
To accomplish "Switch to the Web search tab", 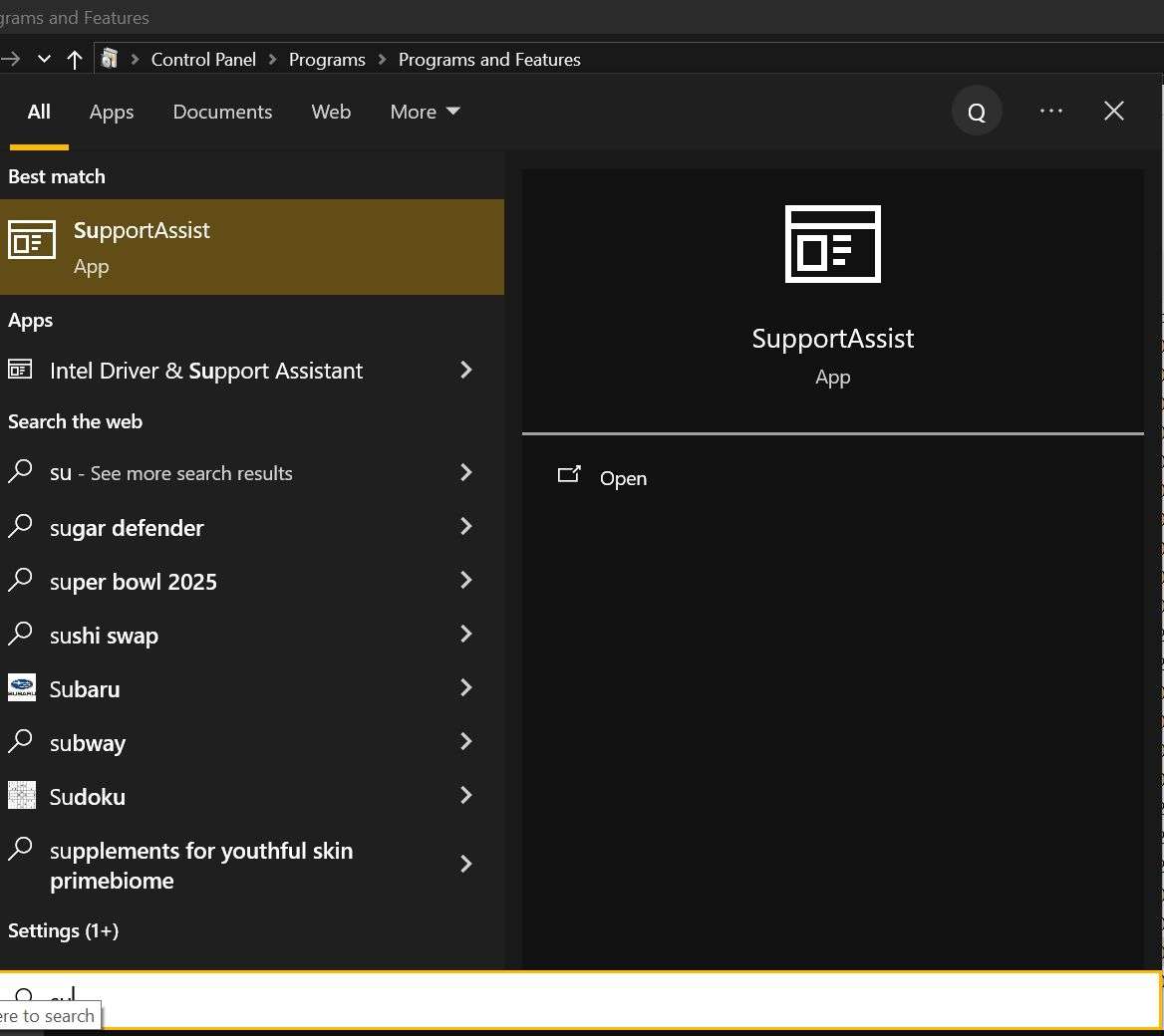I will pos(331,112).
